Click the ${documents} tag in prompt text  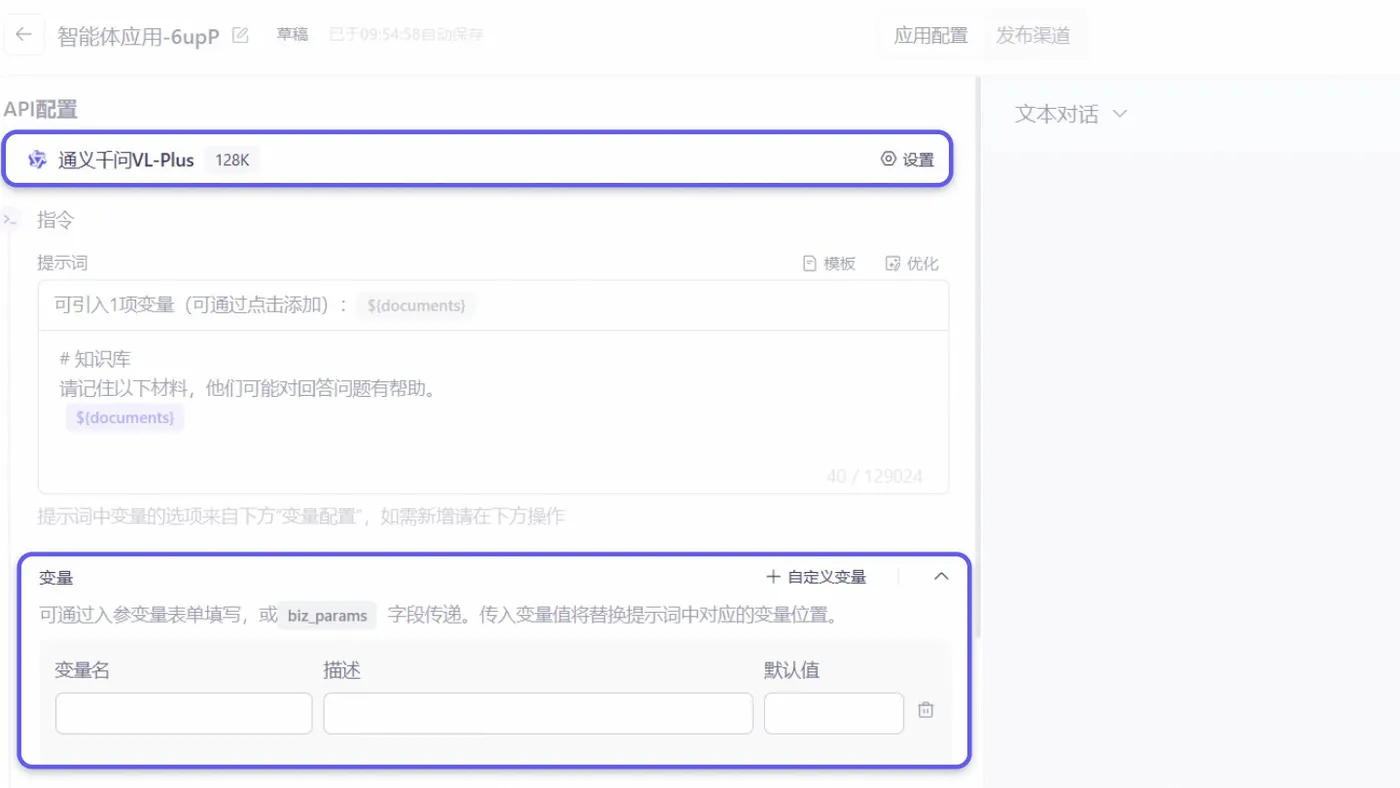[x=125, y=417]
